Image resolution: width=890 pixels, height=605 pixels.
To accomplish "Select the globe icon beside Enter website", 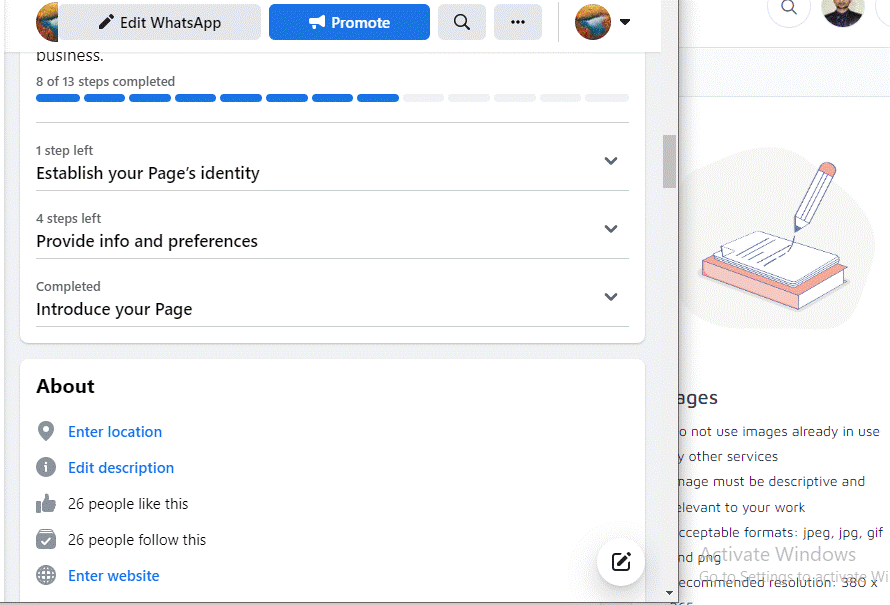I will [45, 575].
